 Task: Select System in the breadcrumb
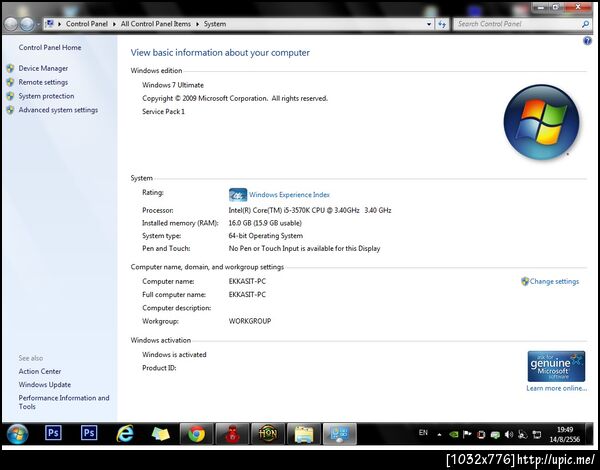tap(215, 24)
